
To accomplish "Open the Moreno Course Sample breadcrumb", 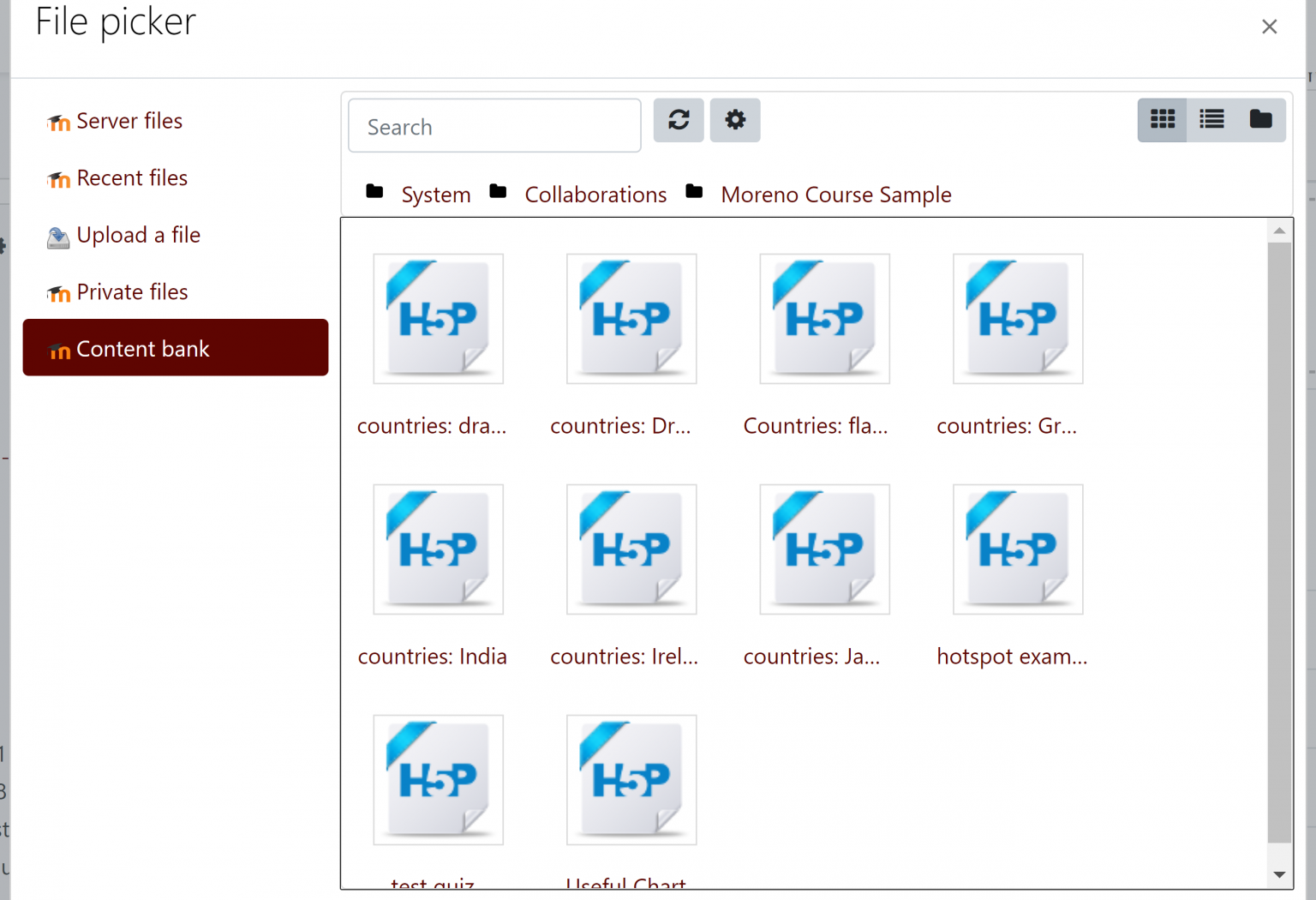I will (x=835, y=195).
